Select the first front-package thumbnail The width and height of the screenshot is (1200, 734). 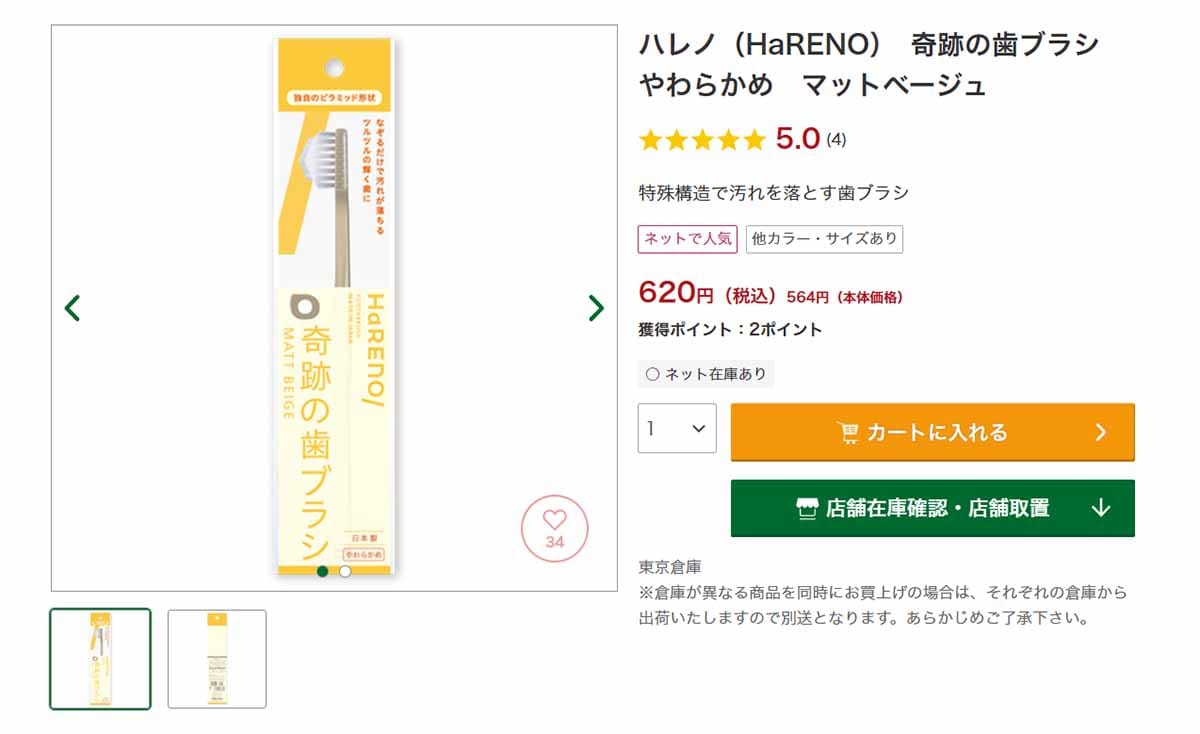point(101,659)
